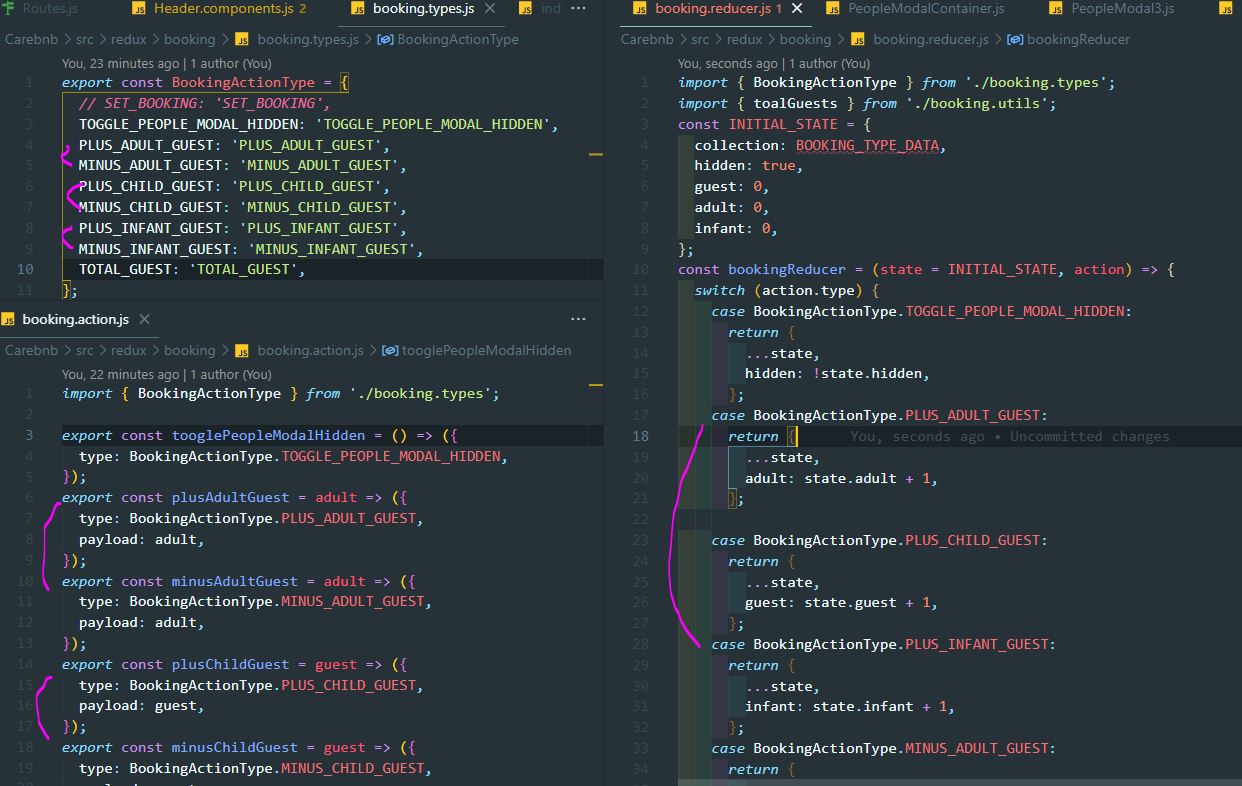This screenshot has width=1242, height=786.
Task: Click tooglePeopleModalHidden symbol breadcrumb
Action: [487, 351]
